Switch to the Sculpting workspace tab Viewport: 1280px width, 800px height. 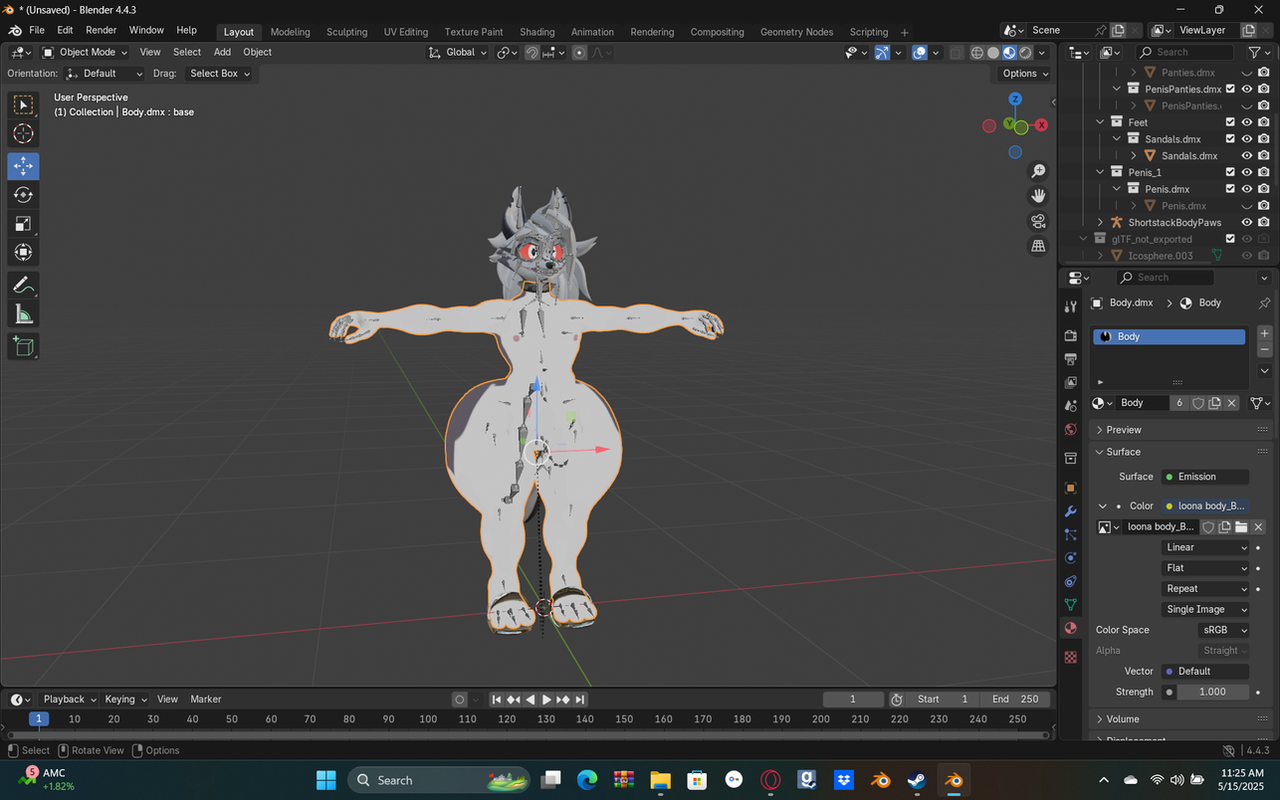coord(347,32)
